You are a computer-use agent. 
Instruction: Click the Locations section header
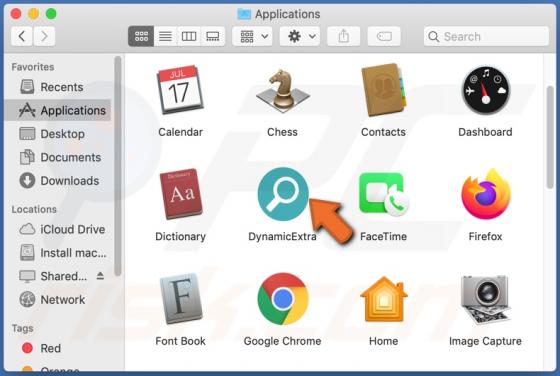(34, 209)
